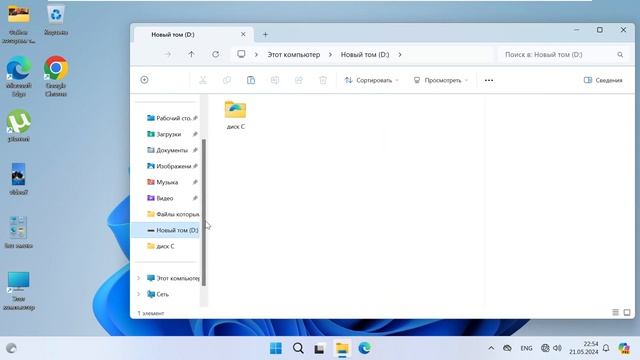Go up one folder with the up arrow
The height and width of the screenshot is (360, 640).
pyautogui.click(x=191, y=54)
